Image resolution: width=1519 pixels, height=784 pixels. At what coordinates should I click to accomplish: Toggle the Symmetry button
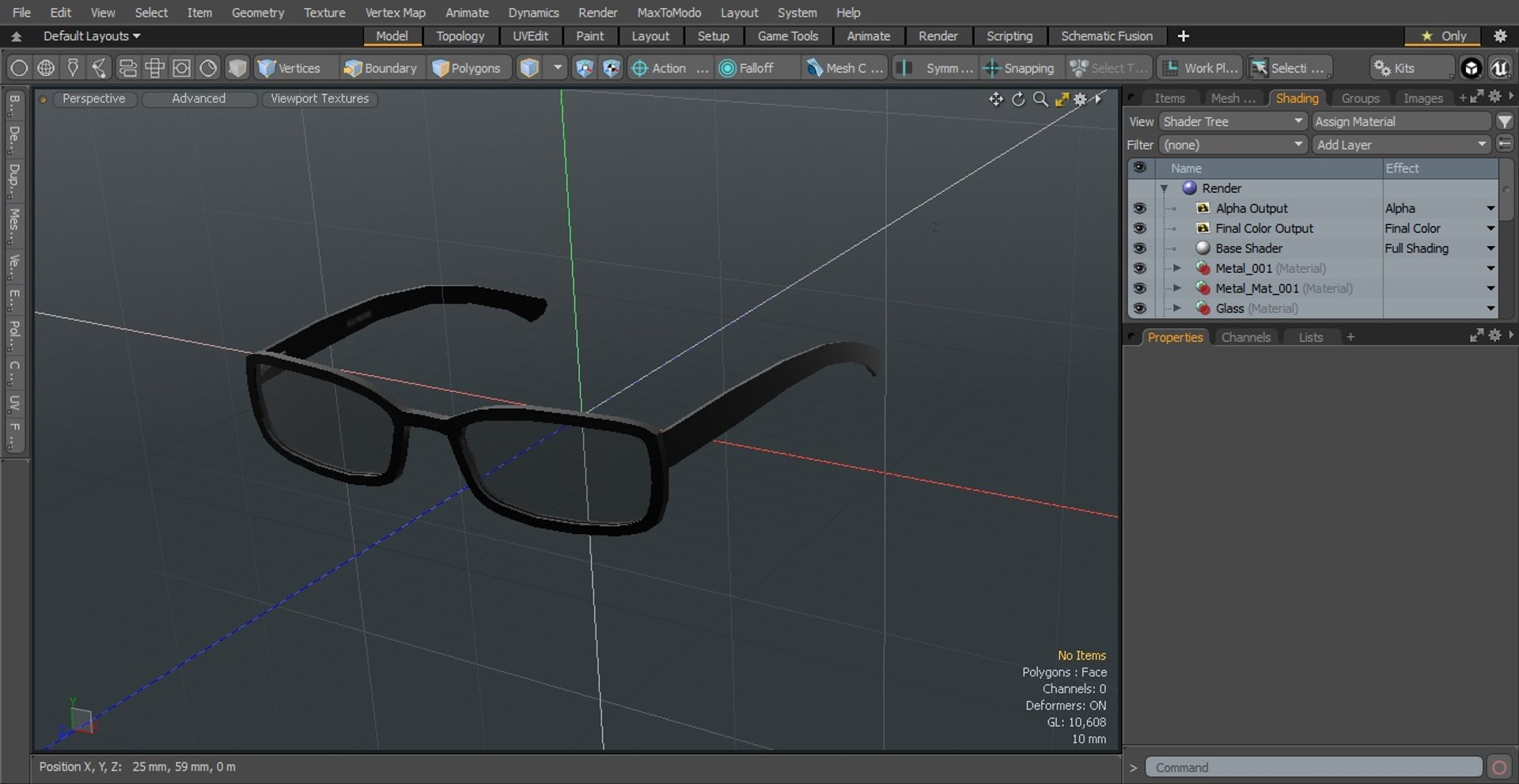pyautogui.click(x=936, y=68)
